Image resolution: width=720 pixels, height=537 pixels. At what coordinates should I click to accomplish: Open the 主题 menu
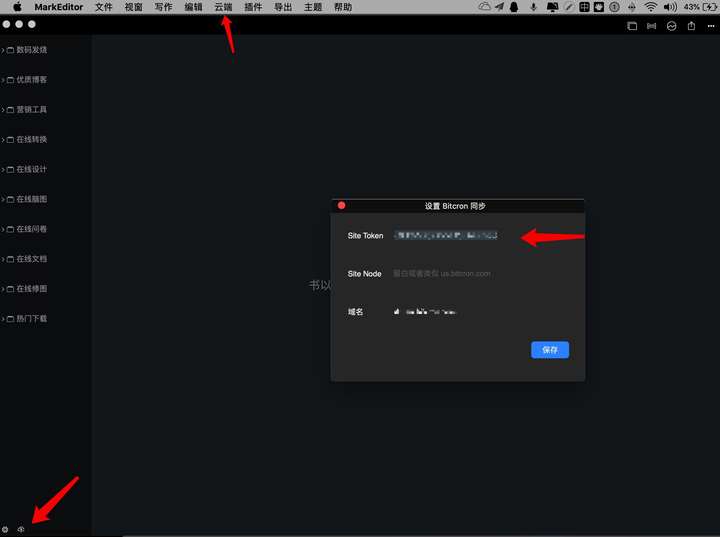click(x=313, y=7)
